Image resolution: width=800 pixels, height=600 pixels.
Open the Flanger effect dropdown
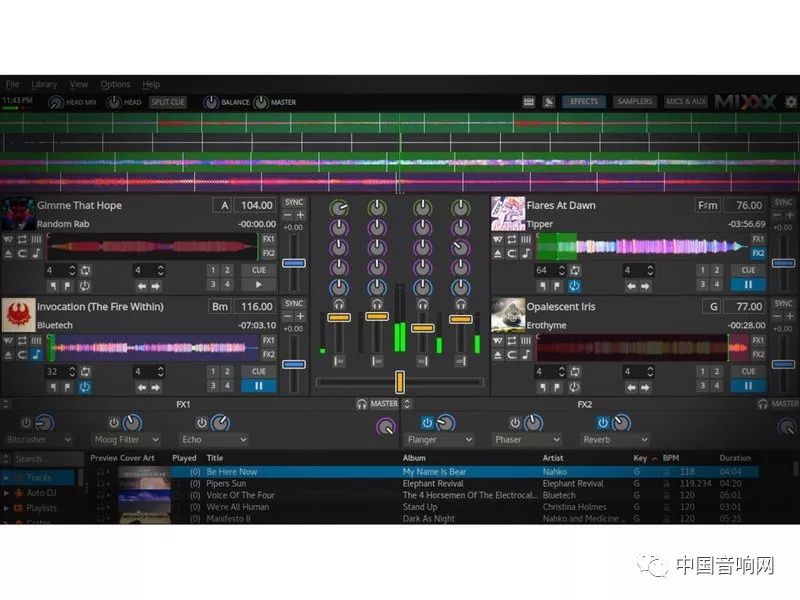(x=440, y=439)
